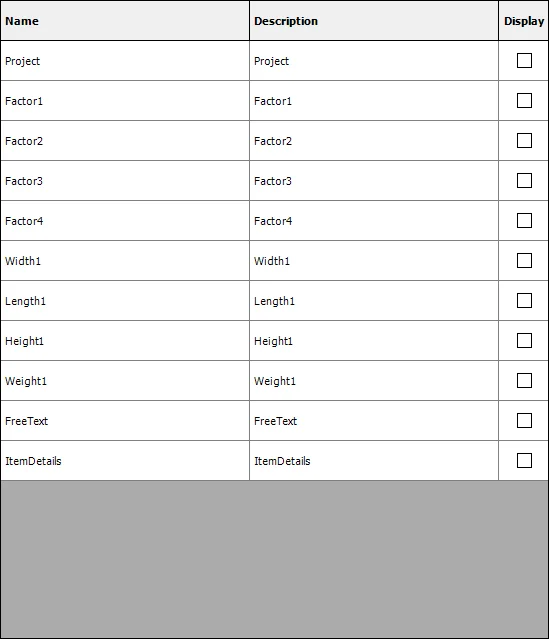Viewport: 549px width, 639px height.
Task: Select the Factor3 description cell
Action: tap(374, 181)
